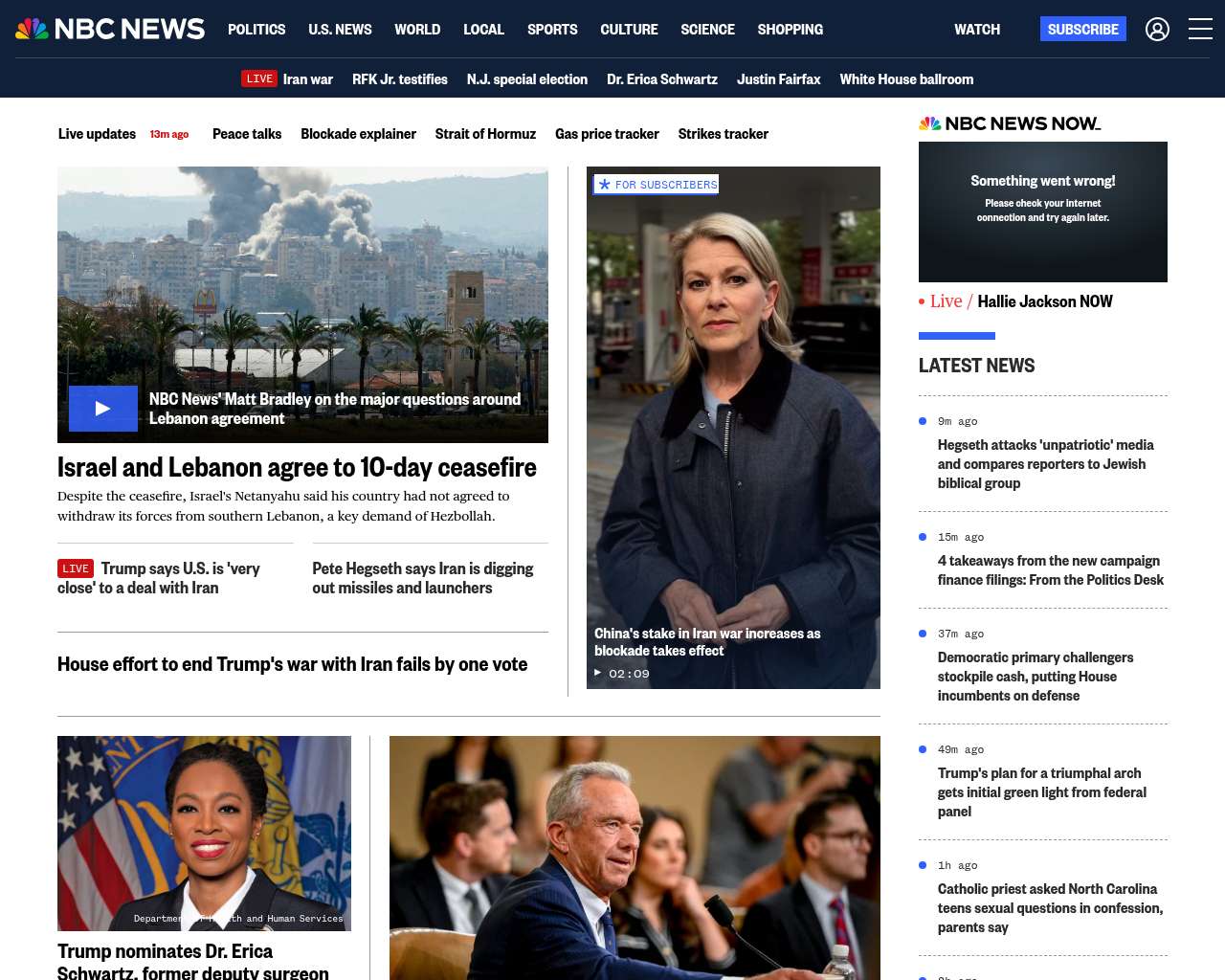
Task: Select the Shopping nav item
Action: coord(790,30)
